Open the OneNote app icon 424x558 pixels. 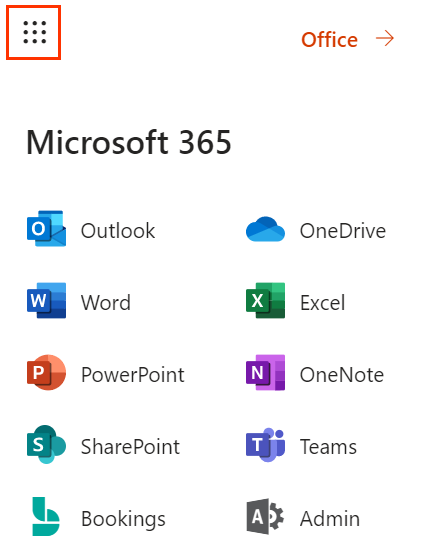click(265, 373)
